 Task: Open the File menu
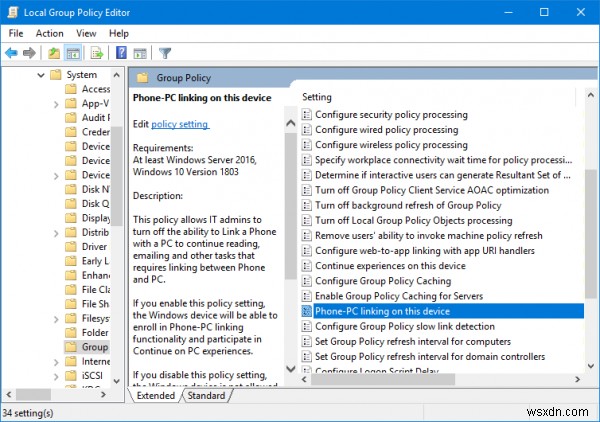(x=16, y=33)
